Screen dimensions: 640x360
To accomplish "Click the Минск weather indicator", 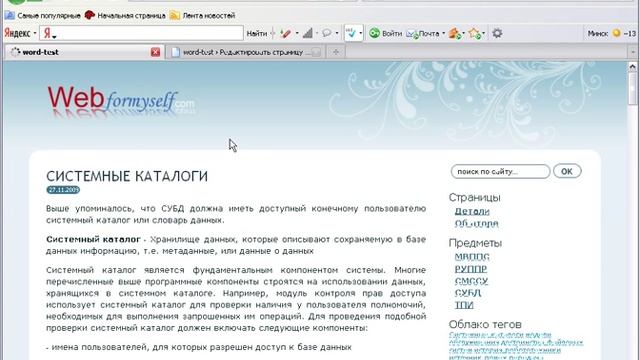I will tap(611, 33).
